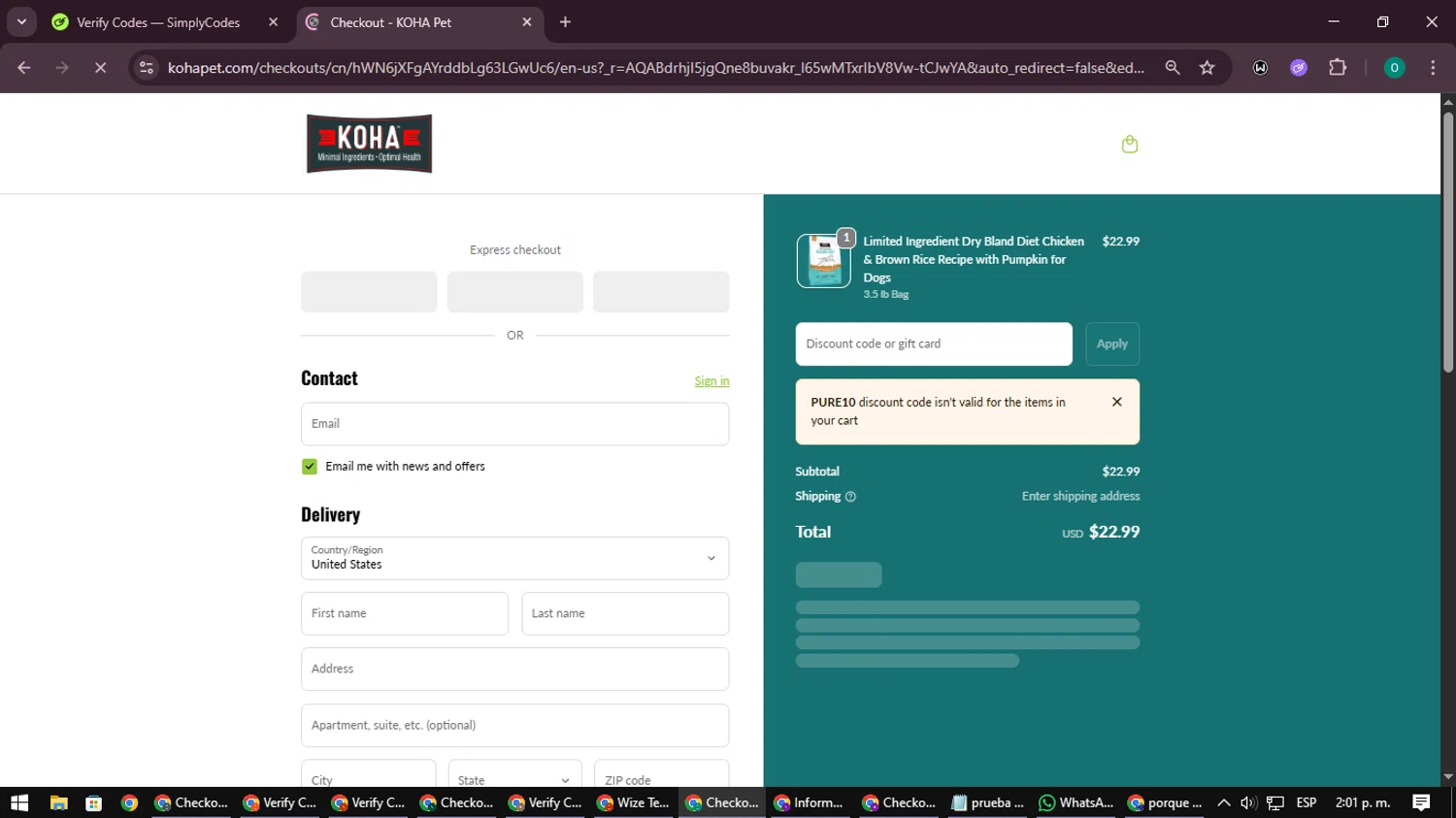Close the Checkout - KOHA Pet tab
The height and width of the screenshot is (818, 1456).
tap(527, 22)
